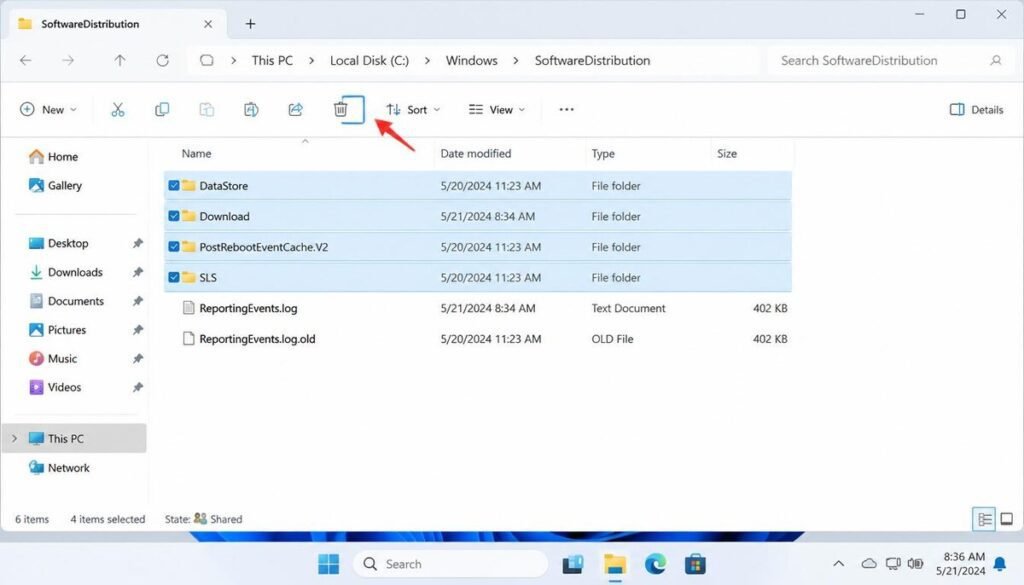The width and height of the screenshot is (1024, 585).
Task: Open Videos quick access folder
Action: point(55,387)
